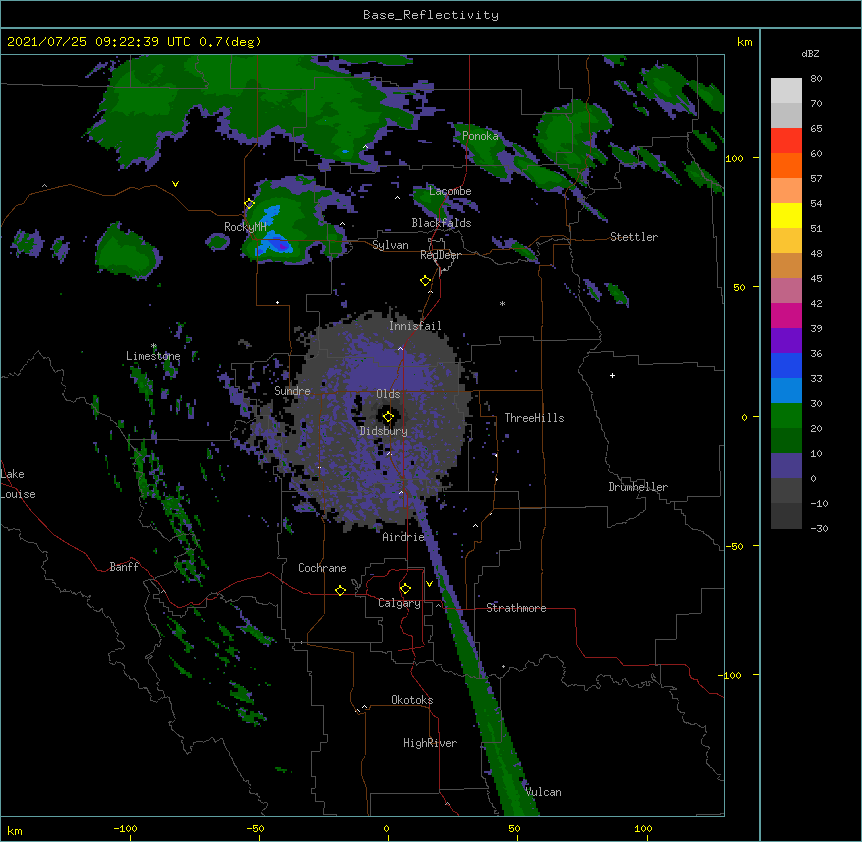Click the -100 tick on the horizontal km axis

tap(125, 828)
